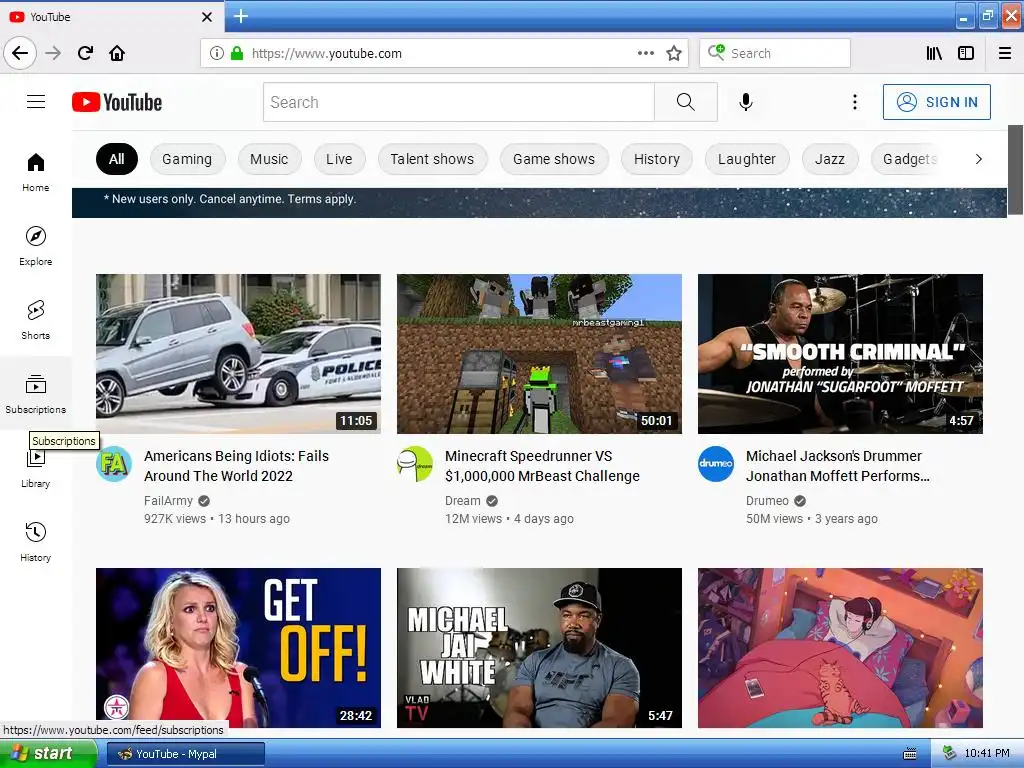Image resolution: width=1024 pixels, height=768 pixels.
Task: Click the YouTube search magnifier button
Action: pyautogui.click(x=686, y=102)
